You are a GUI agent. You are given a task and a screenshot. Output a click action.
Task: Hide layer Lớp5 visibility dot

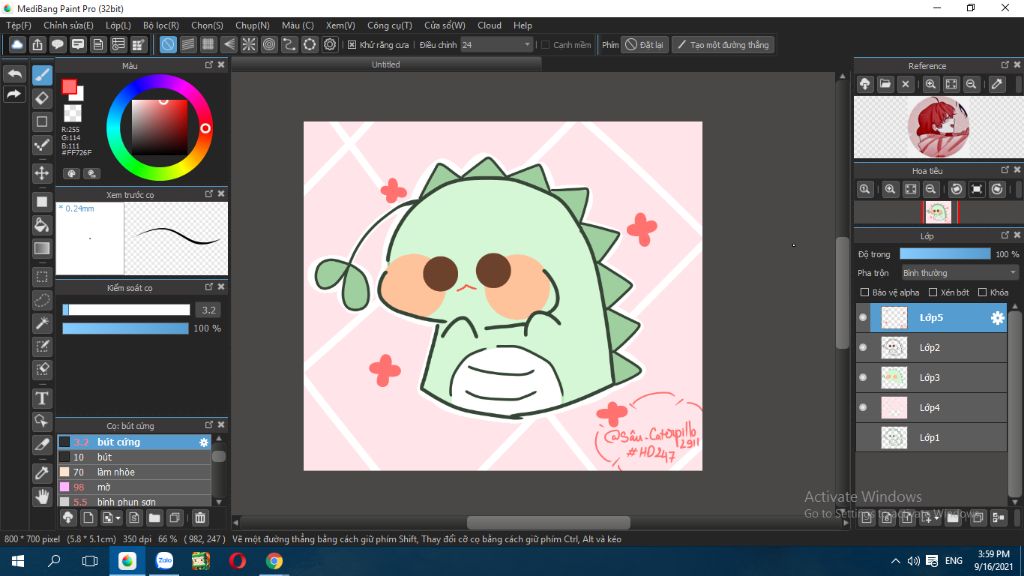pyautogui.click(x=863, y=317)
